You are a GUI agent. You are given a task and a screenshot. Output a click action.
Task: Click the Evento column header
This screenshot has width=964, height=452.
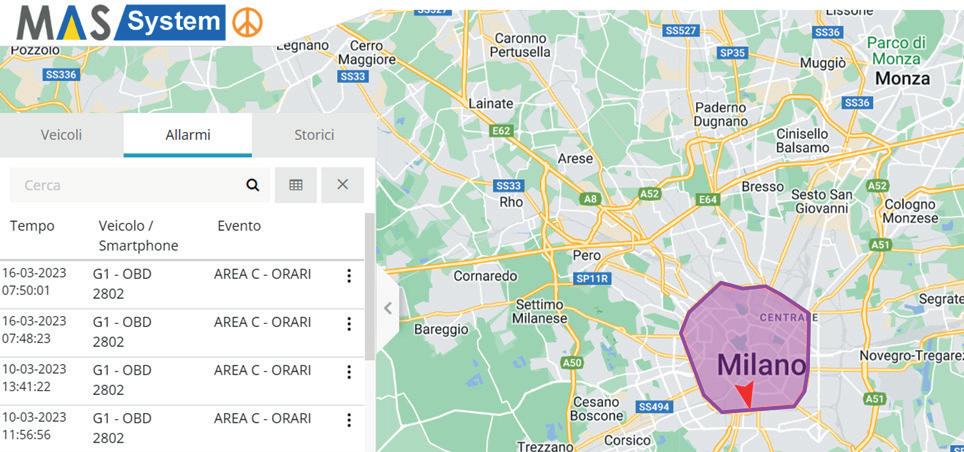(x=239, y=226)
